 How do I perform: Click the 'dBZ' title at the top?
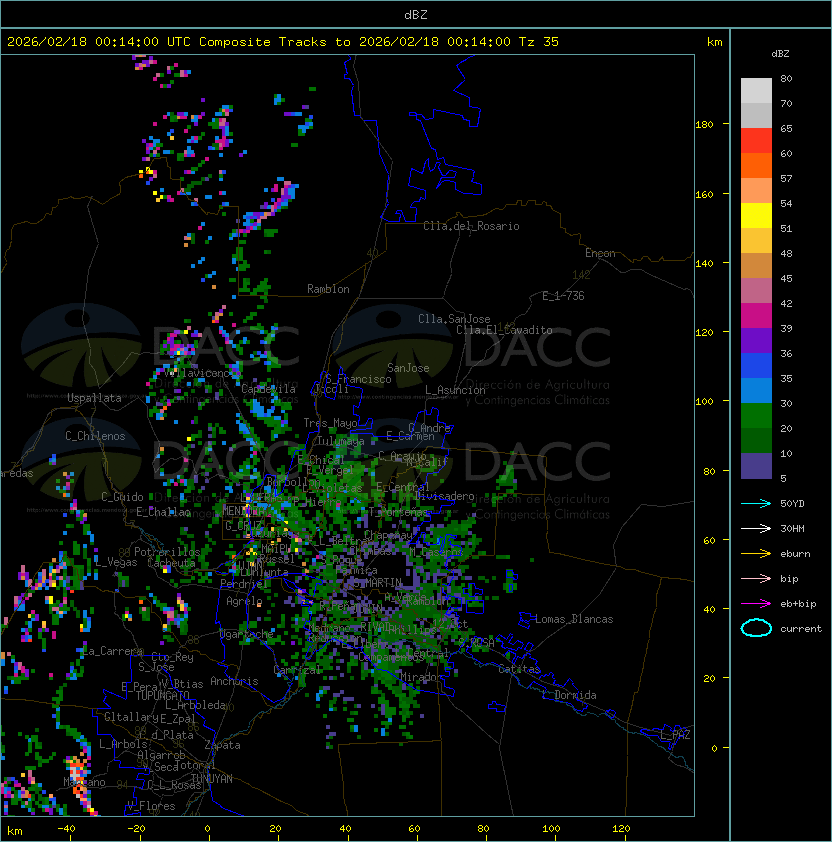[x=416, y=14]
